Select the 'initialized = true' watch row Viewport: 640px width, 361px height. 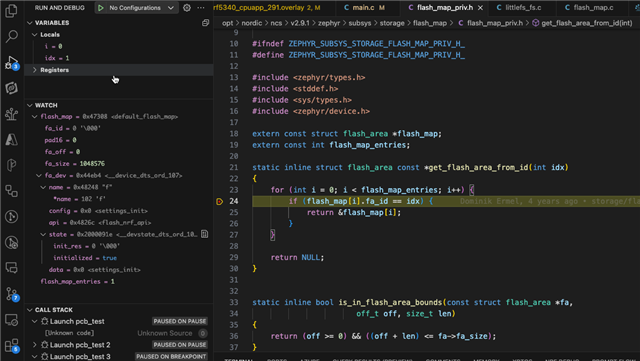(x=119, y=258)
